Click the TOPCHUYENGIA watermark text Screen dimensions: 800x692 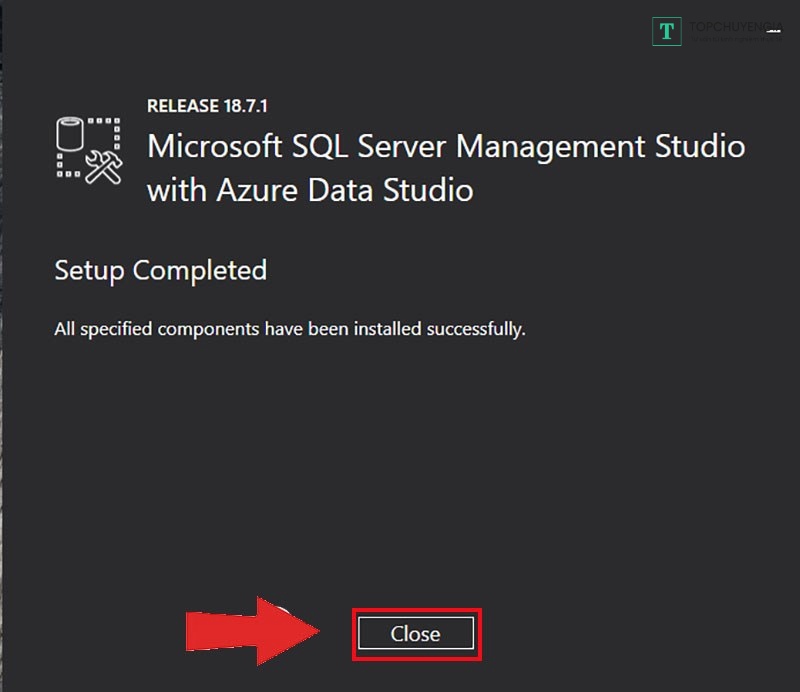(733, 28)
